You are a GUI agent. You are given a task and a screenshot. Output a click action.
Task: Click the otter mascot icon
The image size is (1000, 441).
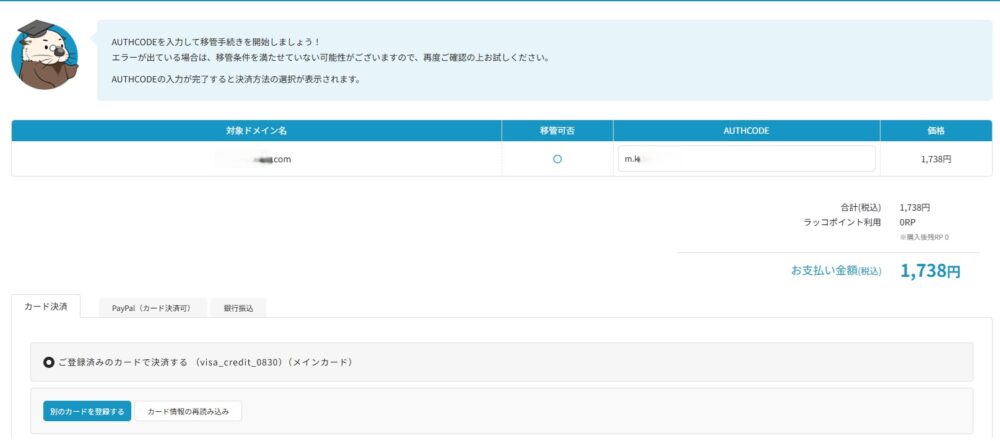click(44, 55)
